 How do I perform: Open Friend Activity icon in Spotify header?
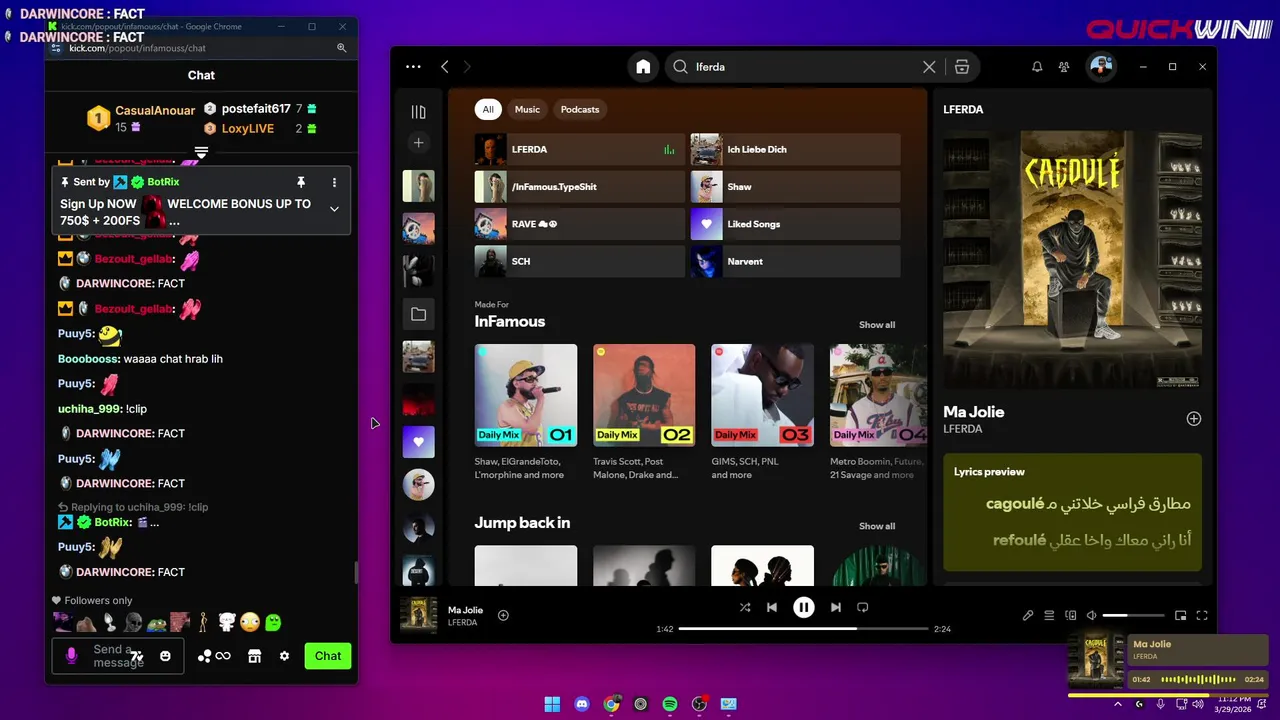(1065, 67)
